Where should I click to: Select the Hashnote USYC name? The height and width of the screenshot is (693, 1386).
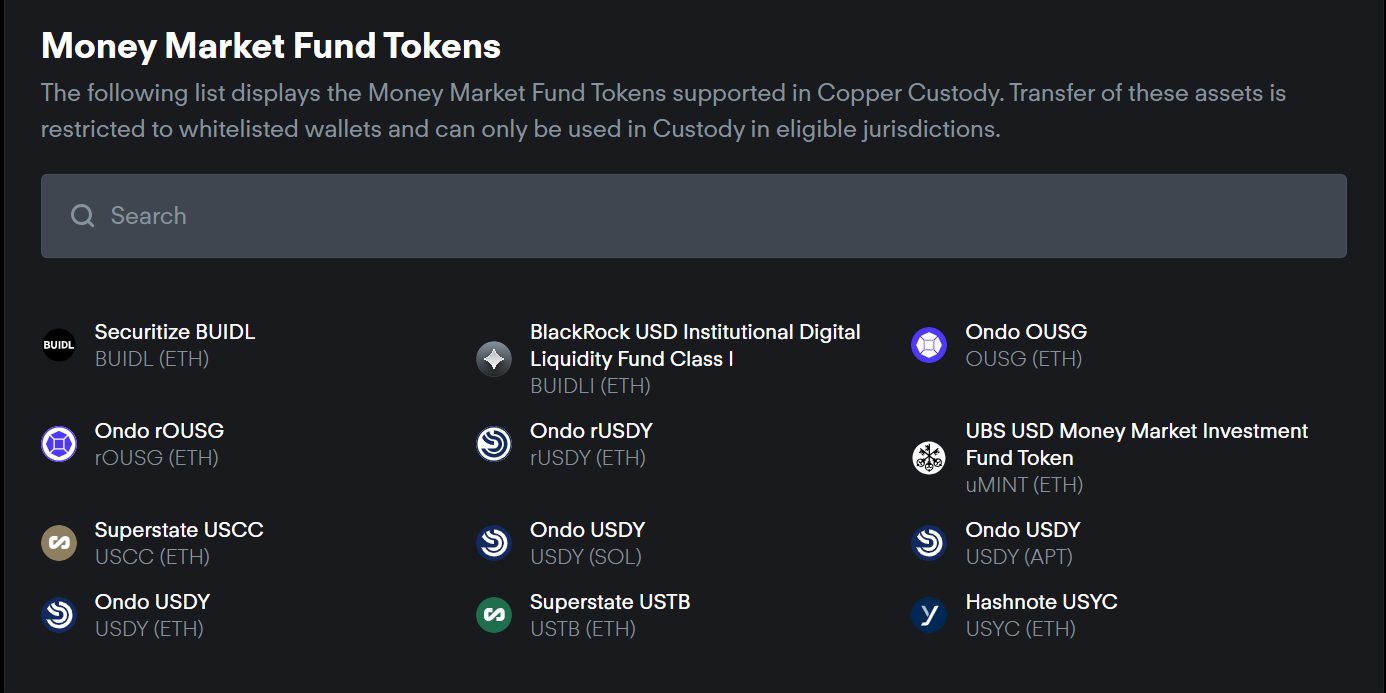click(1041, 602)
